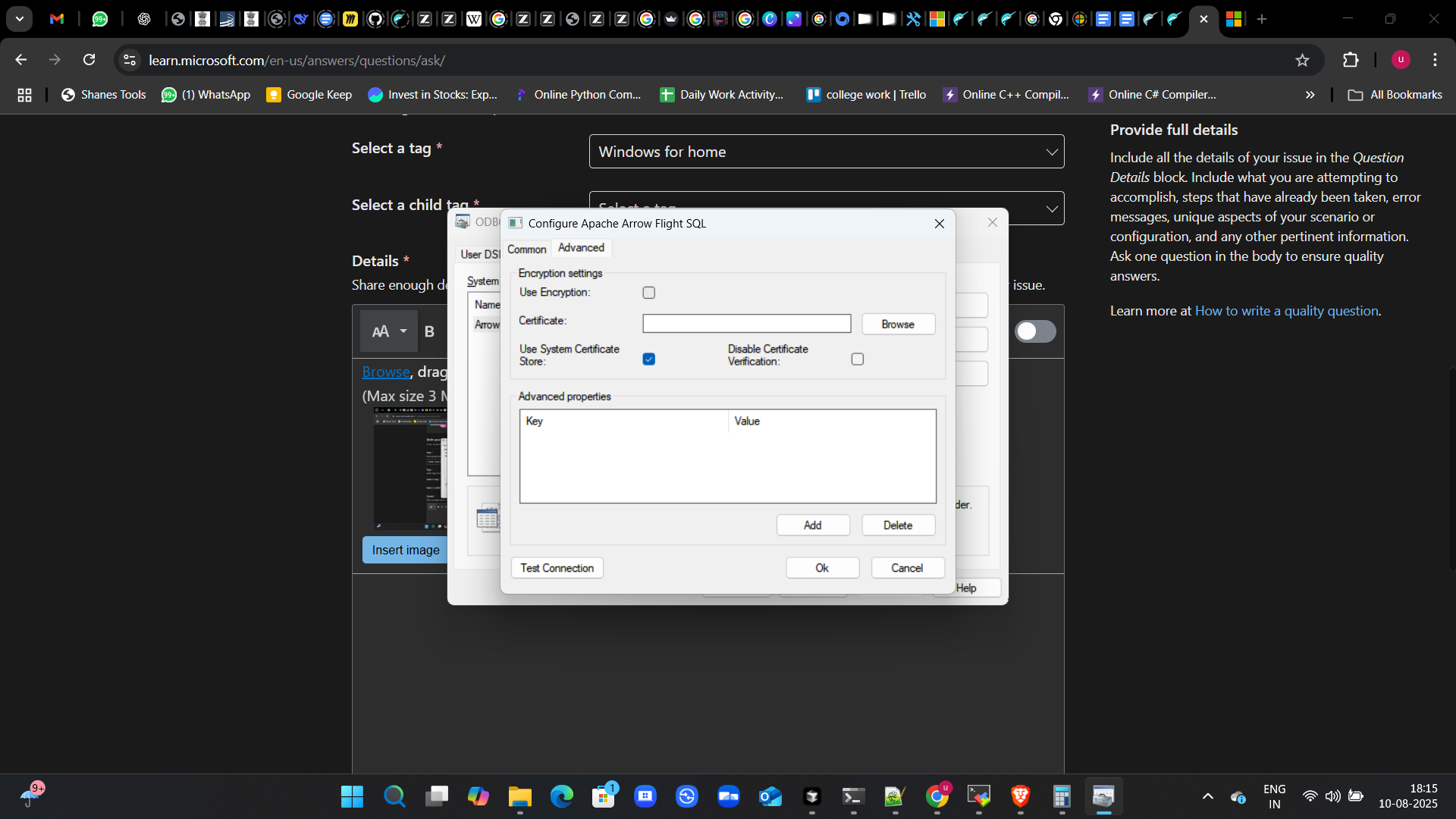Open the font size AA dropdown
Image resolution: width=1456 pixels, height=819 pixels.
pos(389,331)
